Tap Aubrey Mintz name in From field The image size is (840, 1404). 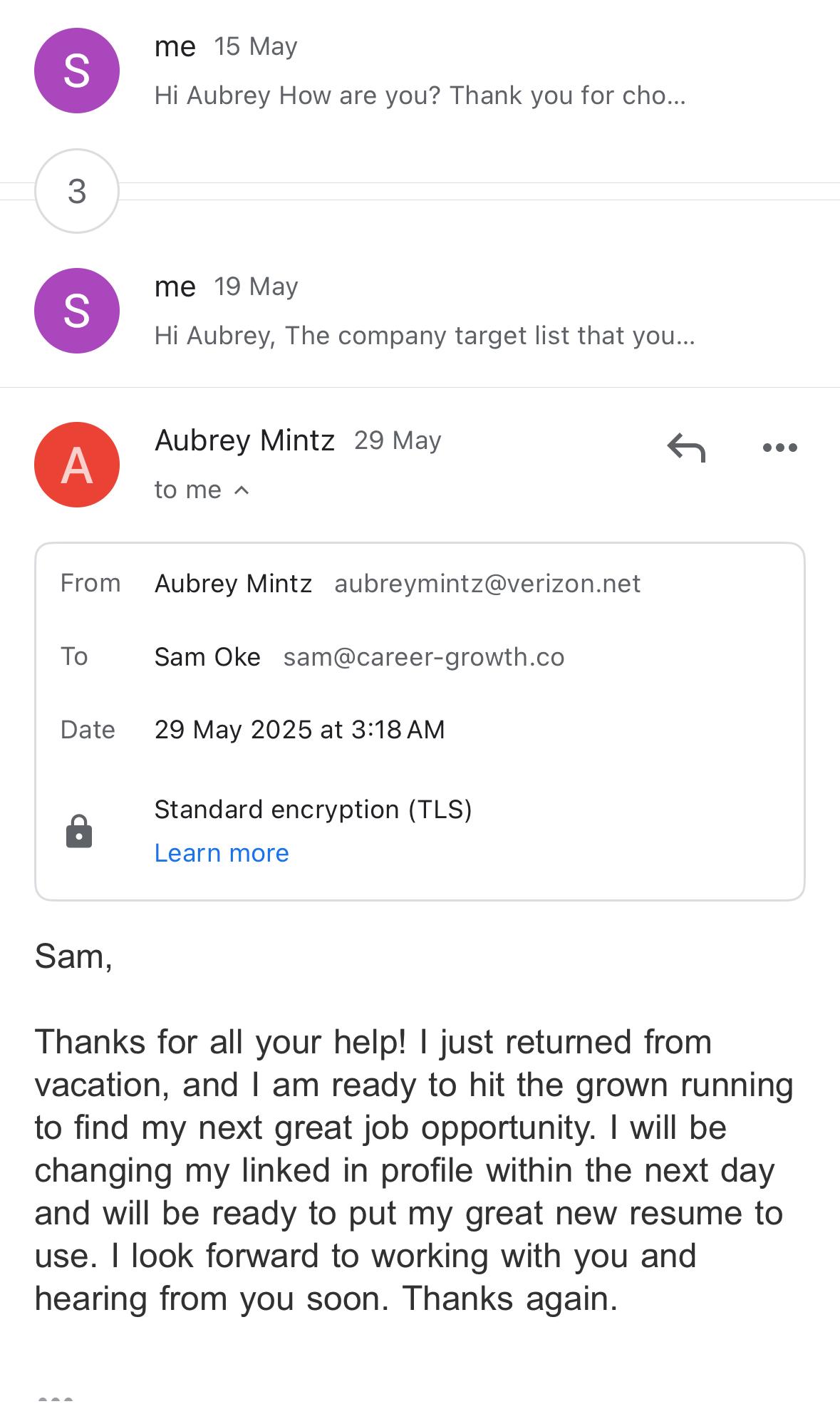233,584
